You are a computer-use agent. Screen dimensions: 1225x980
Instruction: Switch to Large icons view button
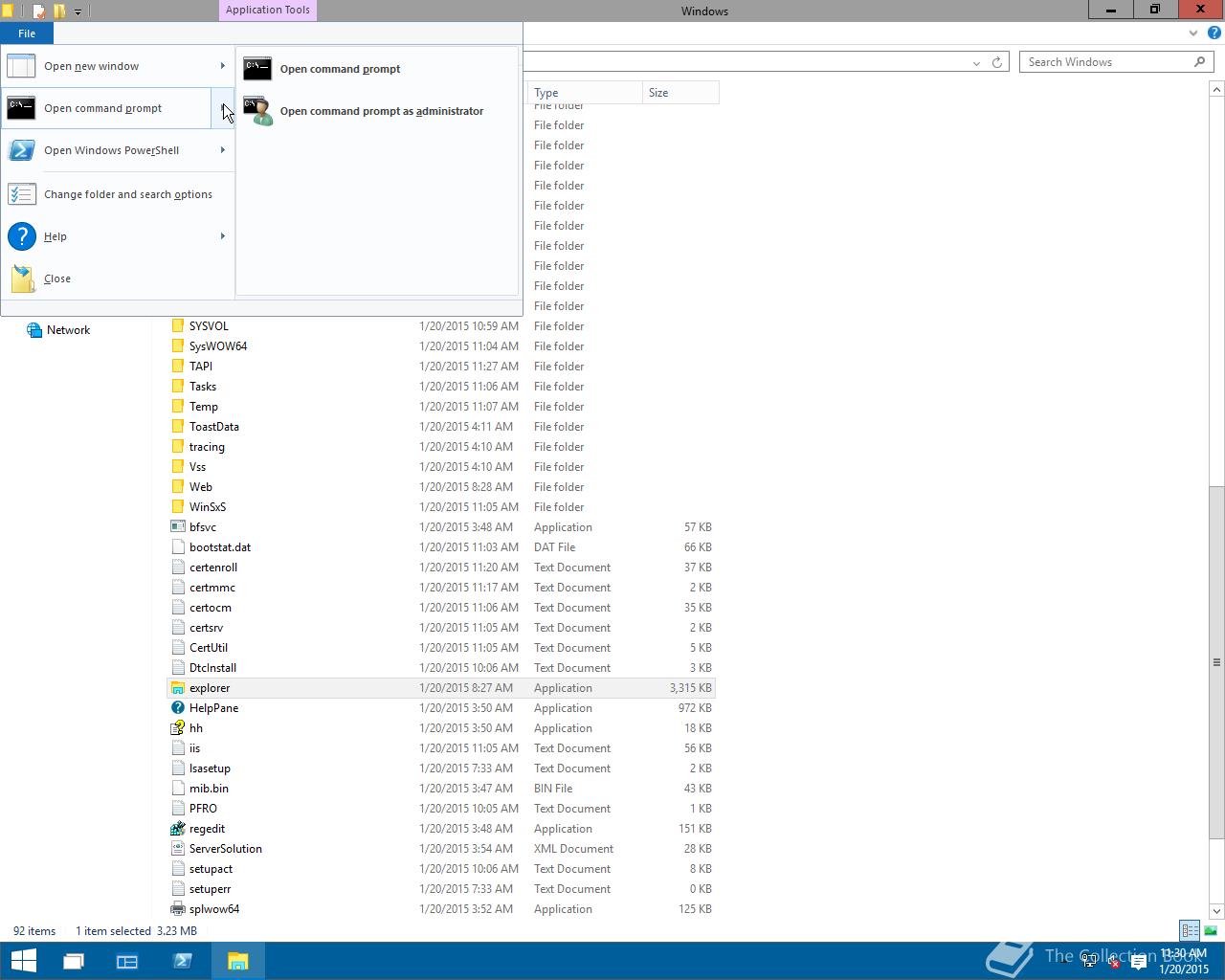(x=1211, y=930)
